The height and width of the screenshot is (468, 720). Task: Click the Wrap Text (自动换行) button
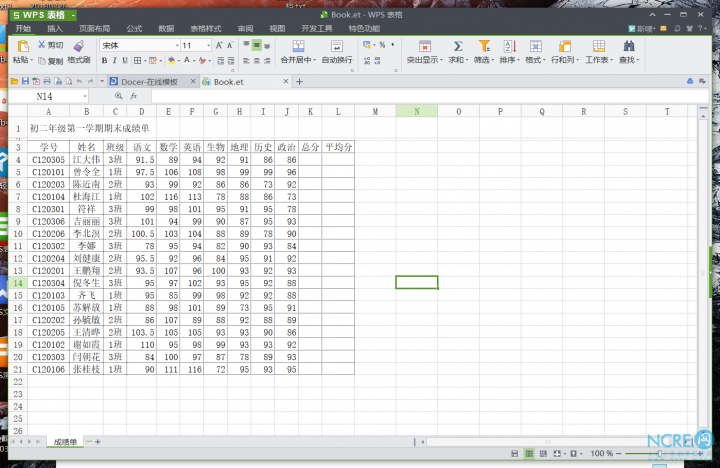[x=337, y=51]
